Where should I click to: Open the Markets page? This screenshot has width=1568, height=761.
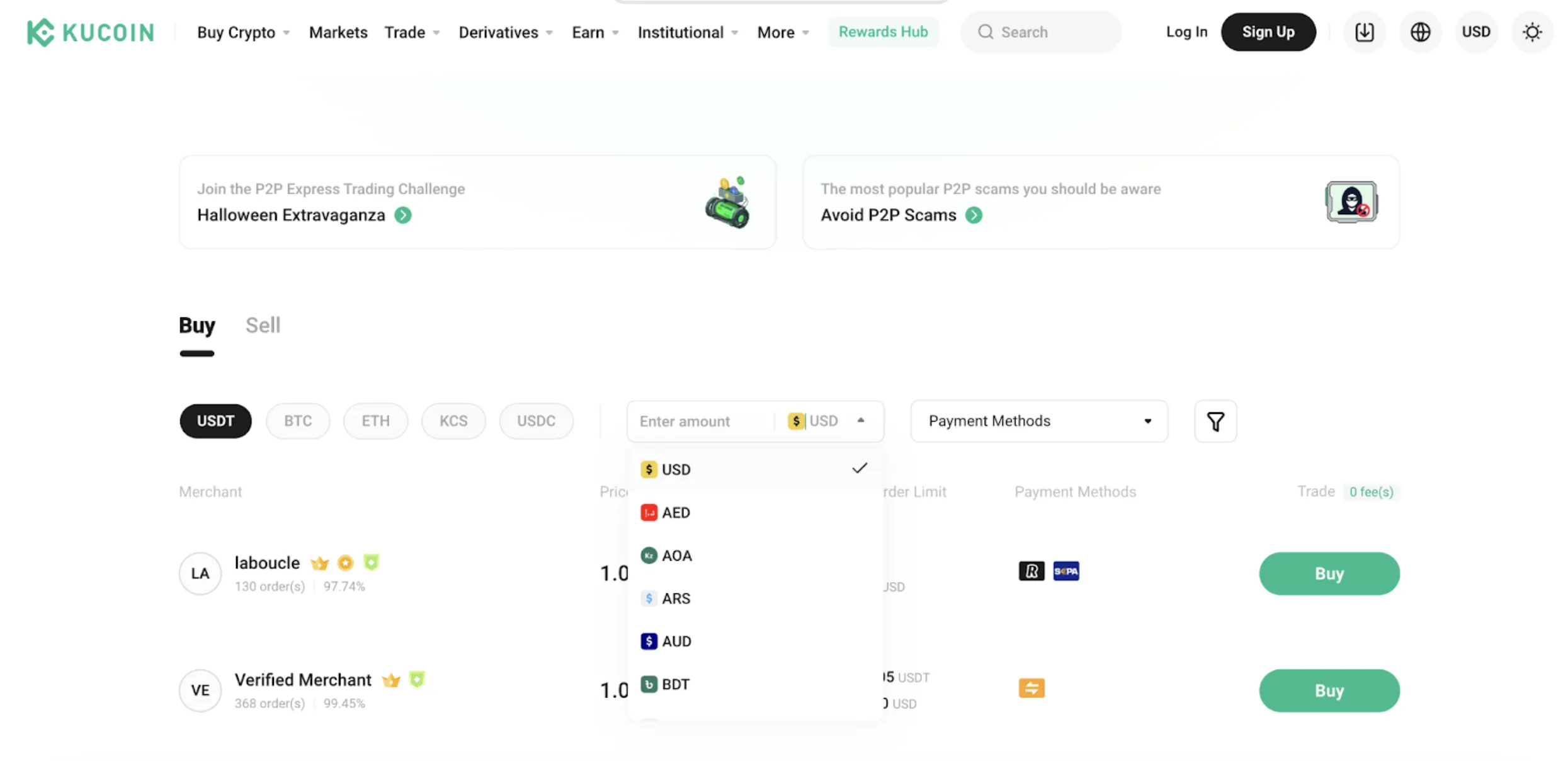click(338, 32)
